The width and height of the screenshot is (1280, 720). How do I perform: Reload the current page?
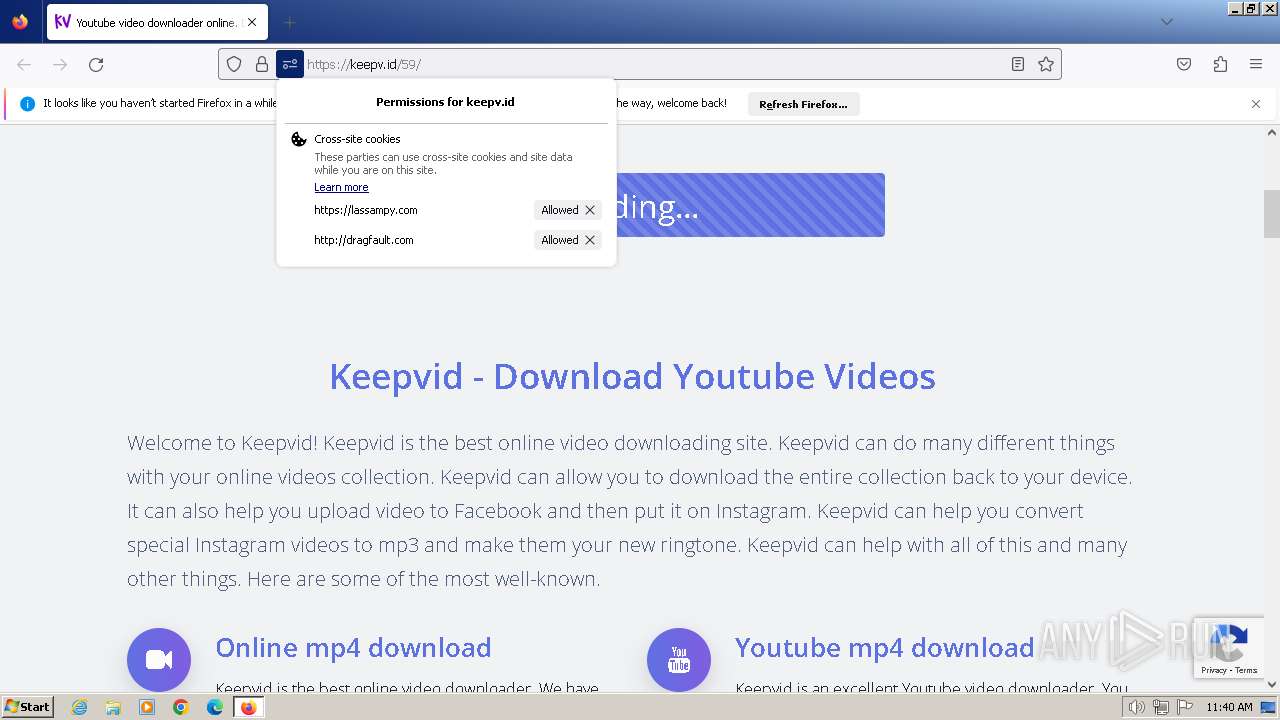point(96,64)
